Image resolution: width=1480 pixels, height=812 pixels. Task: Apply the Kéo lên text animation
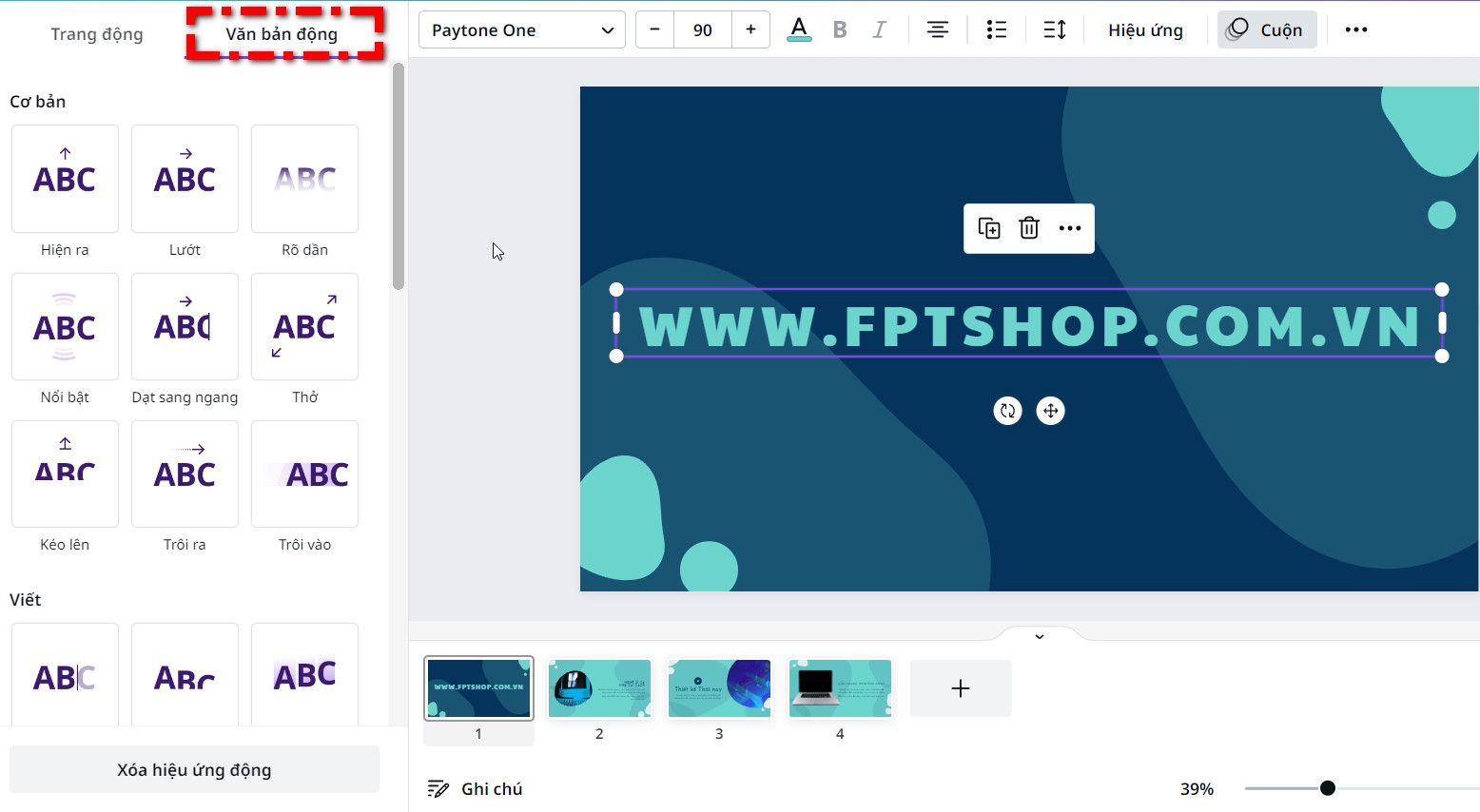click(x=65, y=474)
